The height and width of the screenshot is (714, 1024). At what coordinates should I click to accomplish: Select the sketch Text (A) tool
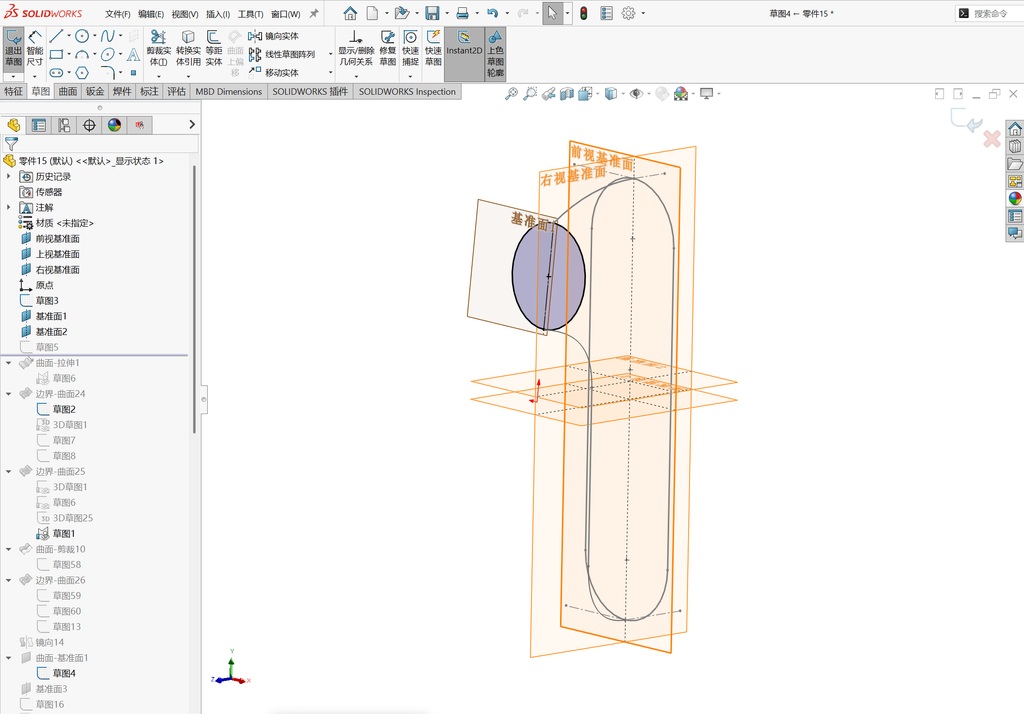[133, 54]
